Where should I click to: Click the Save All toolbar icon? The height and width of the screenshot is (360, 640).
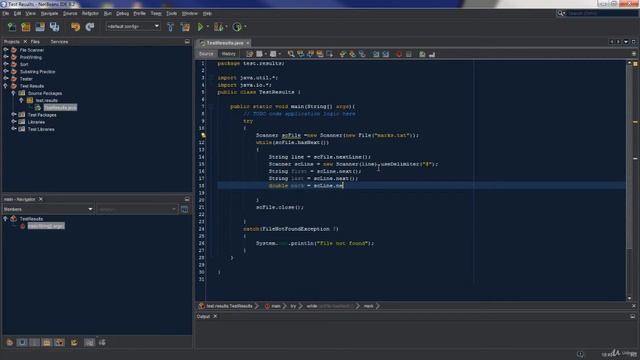point(54,27)
